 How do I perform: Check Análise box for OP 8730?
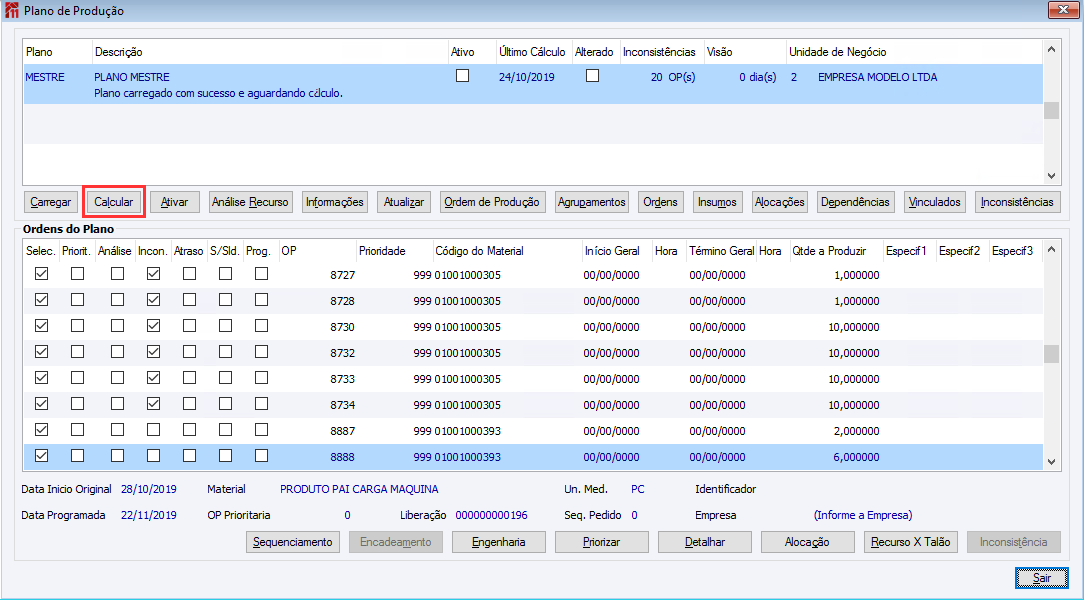click(x=118, y=326)
